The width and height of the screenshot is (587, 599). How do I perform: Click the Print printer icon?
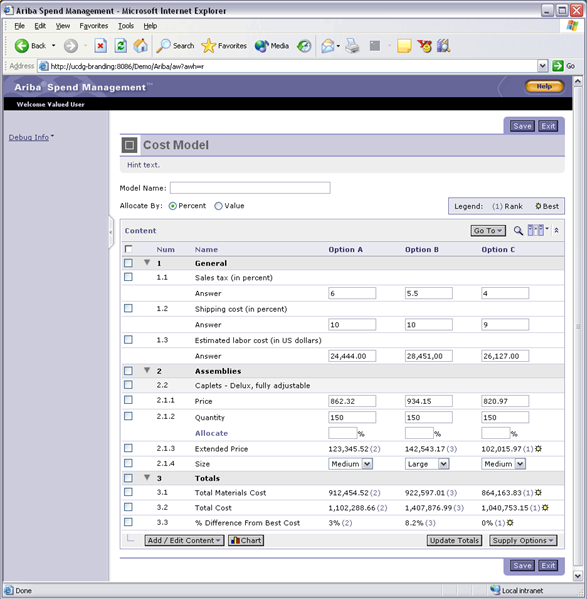[353, 46]
